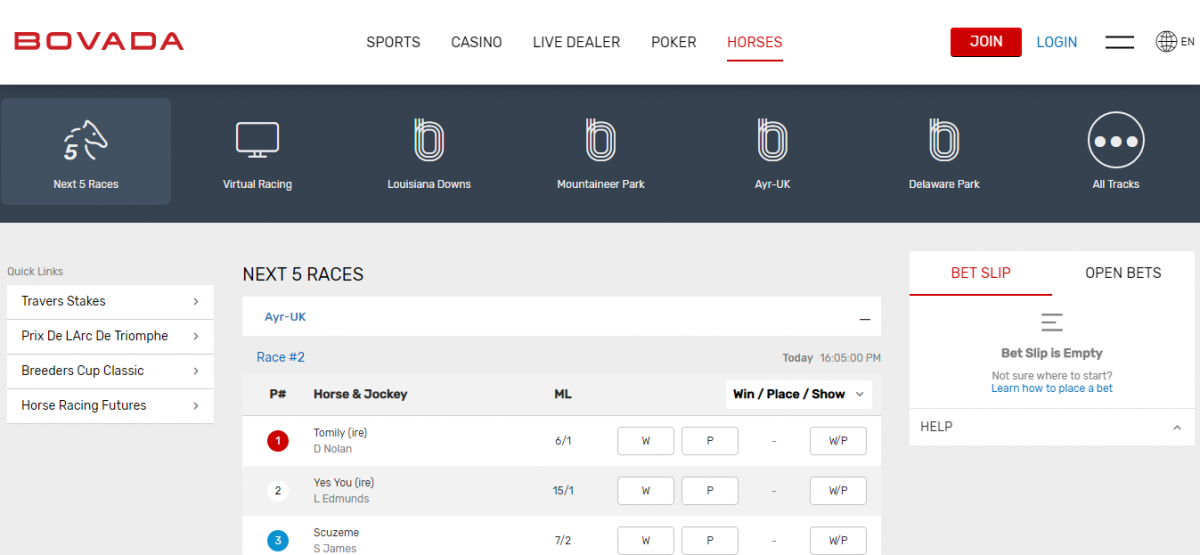Open Learn how to place a bet
The width and height of the screenshot is (1200, 555).
pos(1052,388)
